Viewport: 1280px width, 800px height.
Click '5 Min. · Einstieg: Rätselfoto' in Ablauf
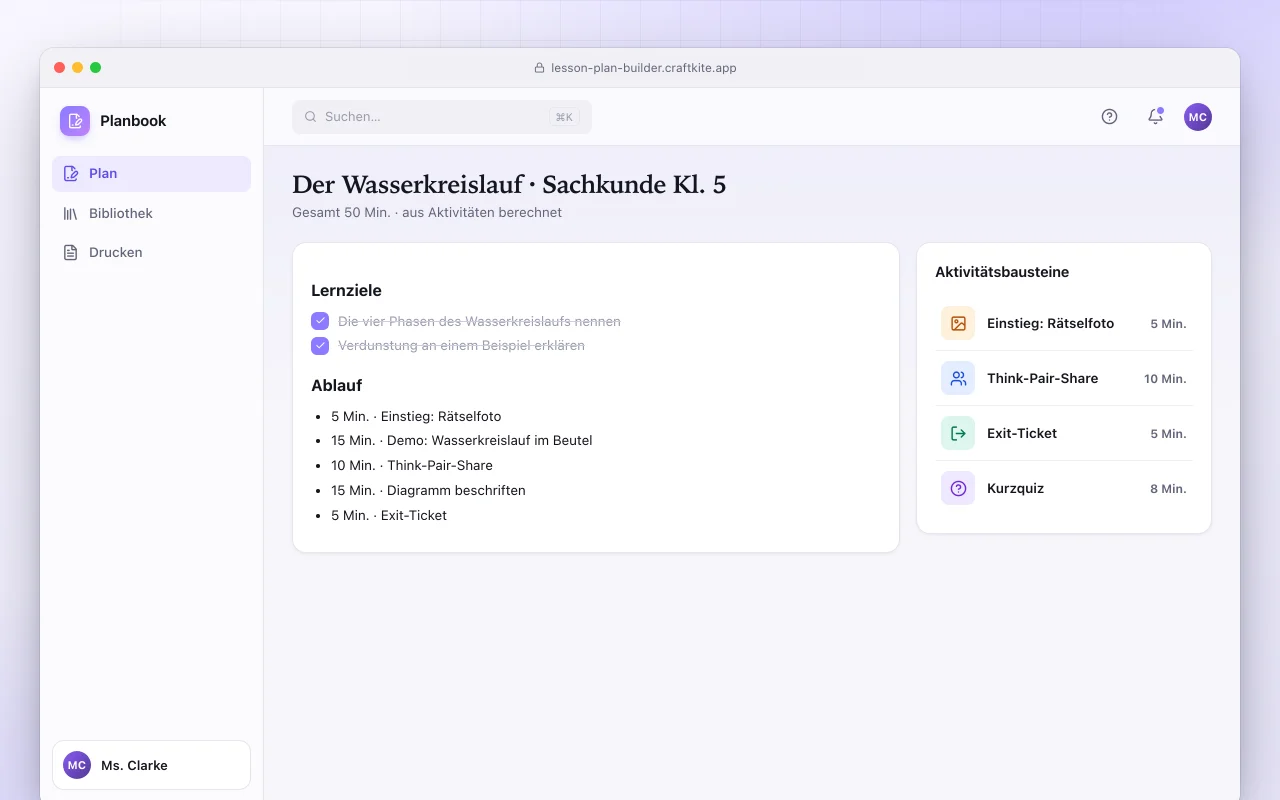click(416, 416)
